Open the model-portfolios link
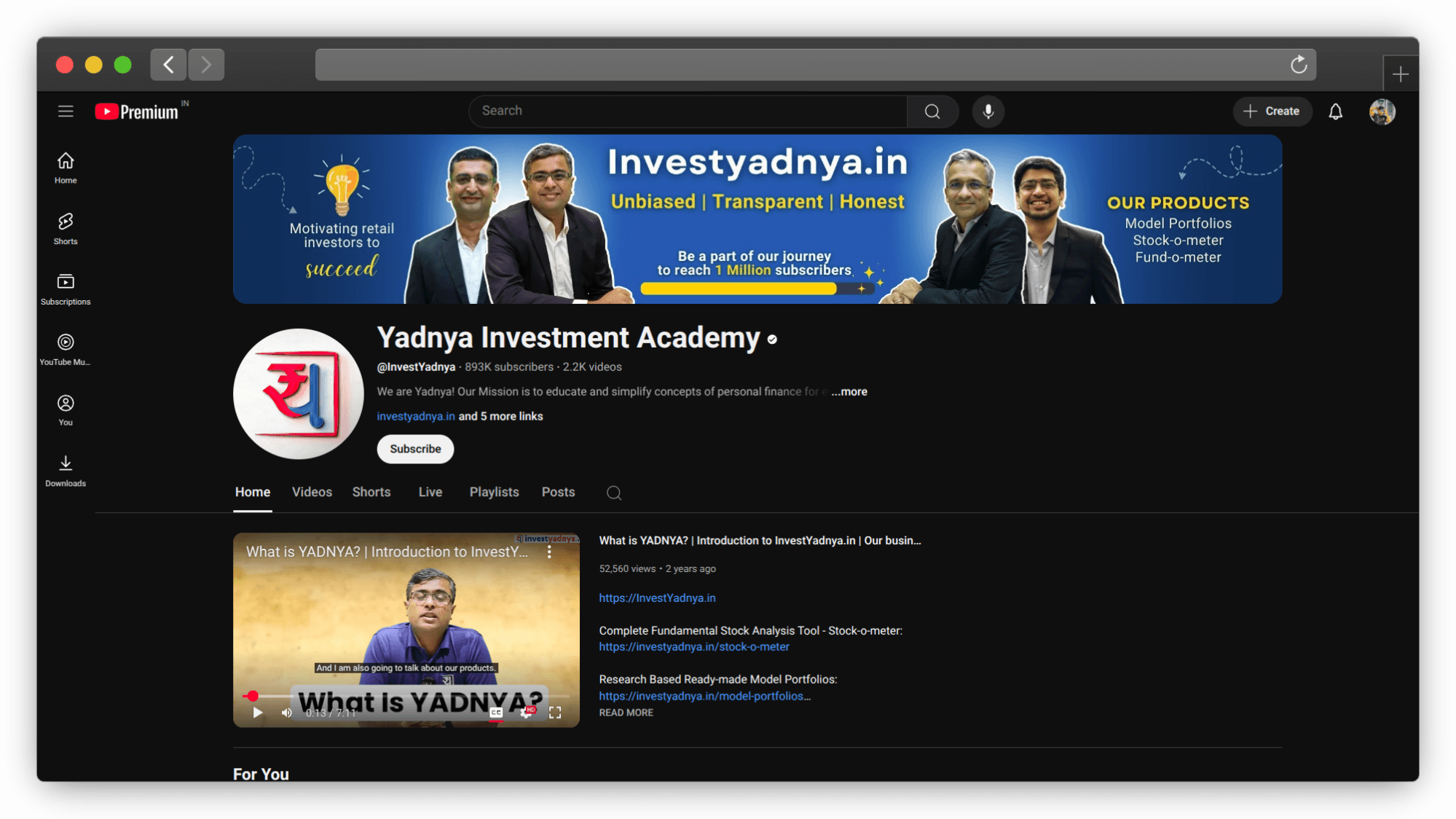The image size is (1456, 819). pyautogui.click(x=704, y=697)
